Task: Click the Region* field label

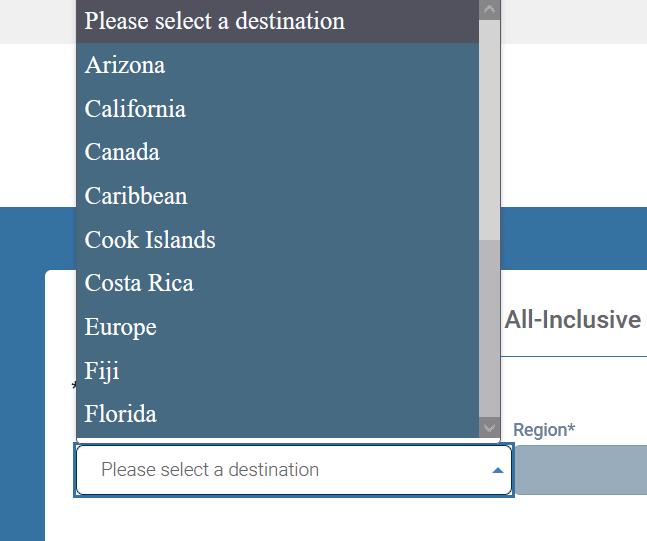Action: point(544,430)
